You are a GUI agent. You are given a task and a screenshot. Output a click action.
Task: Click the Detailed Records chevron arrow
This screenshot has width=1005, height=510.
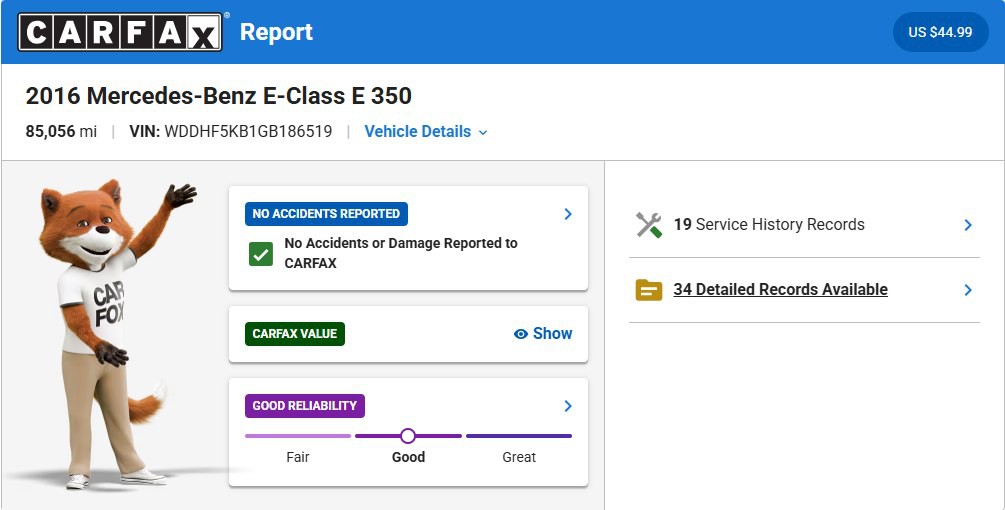(x=968, y=290)
